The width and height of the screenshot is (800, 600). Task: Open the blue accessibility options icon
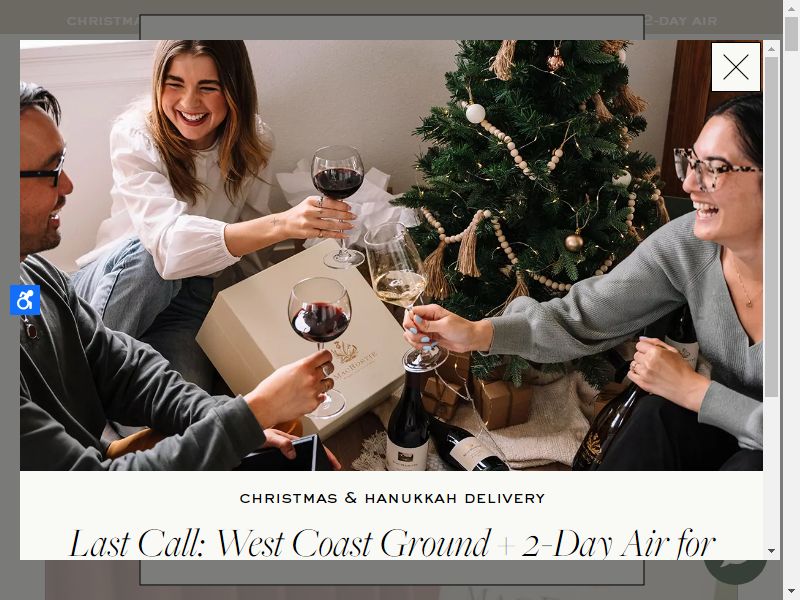(x=25, y=300)
